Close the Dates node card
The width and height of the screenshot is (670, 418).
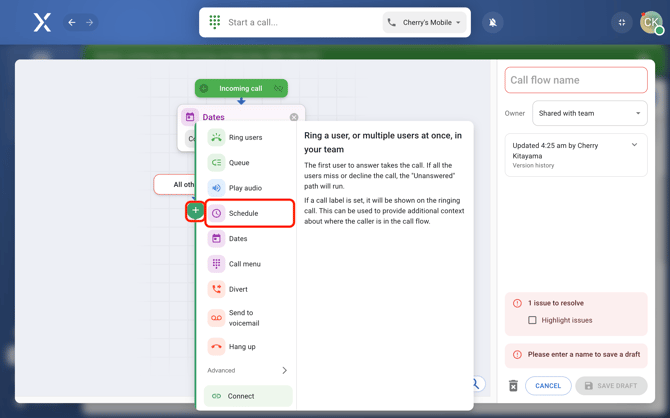[294, 117]
